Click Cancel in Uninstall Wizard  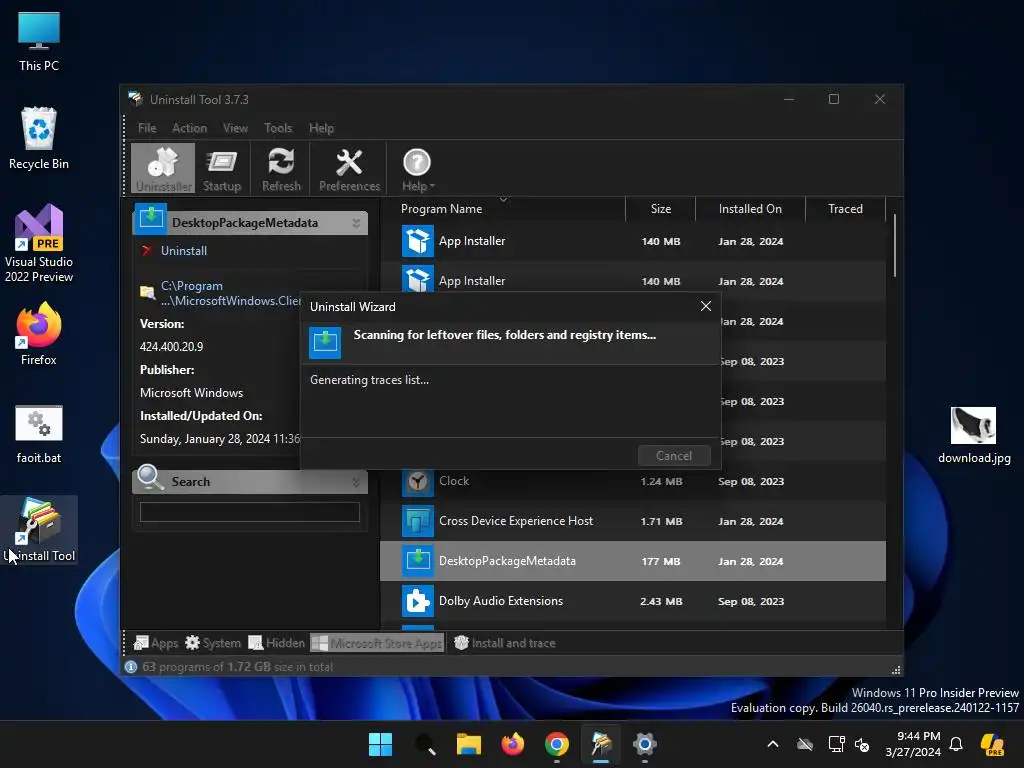(x=674, y=456)
